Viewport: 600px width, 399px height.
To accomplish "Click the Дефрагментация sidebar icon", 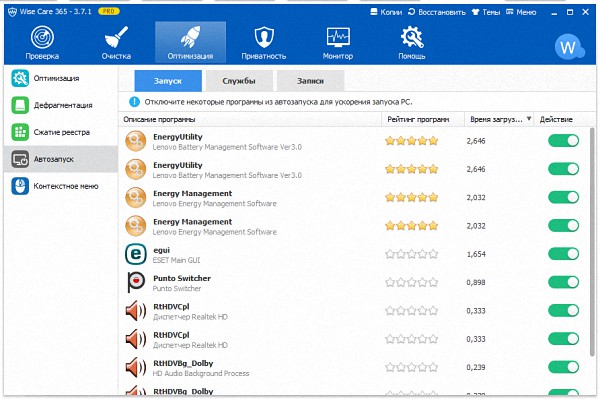I will coord(20,105).
